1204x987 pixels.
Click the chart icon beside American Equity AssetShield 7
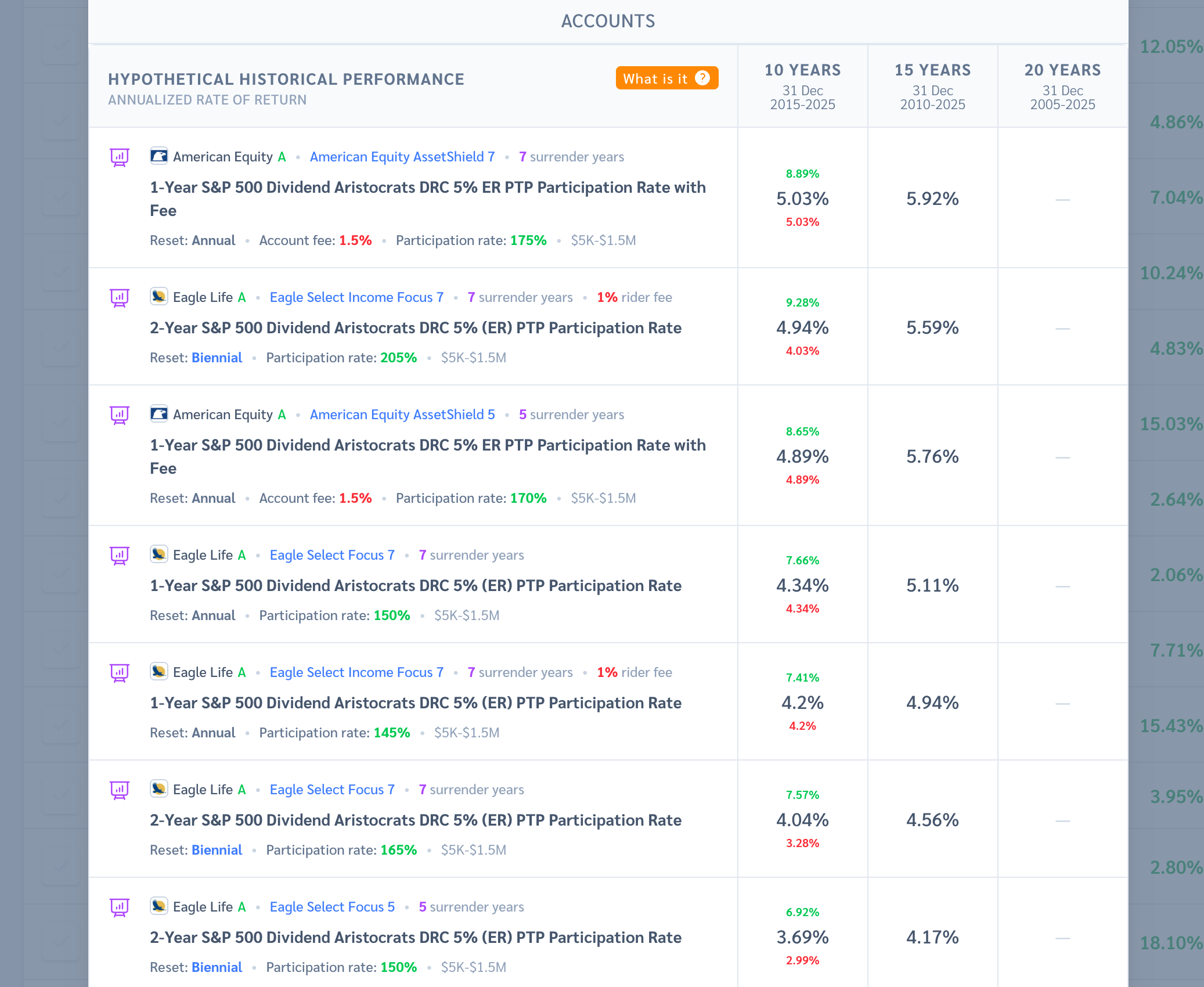[120, 157]
